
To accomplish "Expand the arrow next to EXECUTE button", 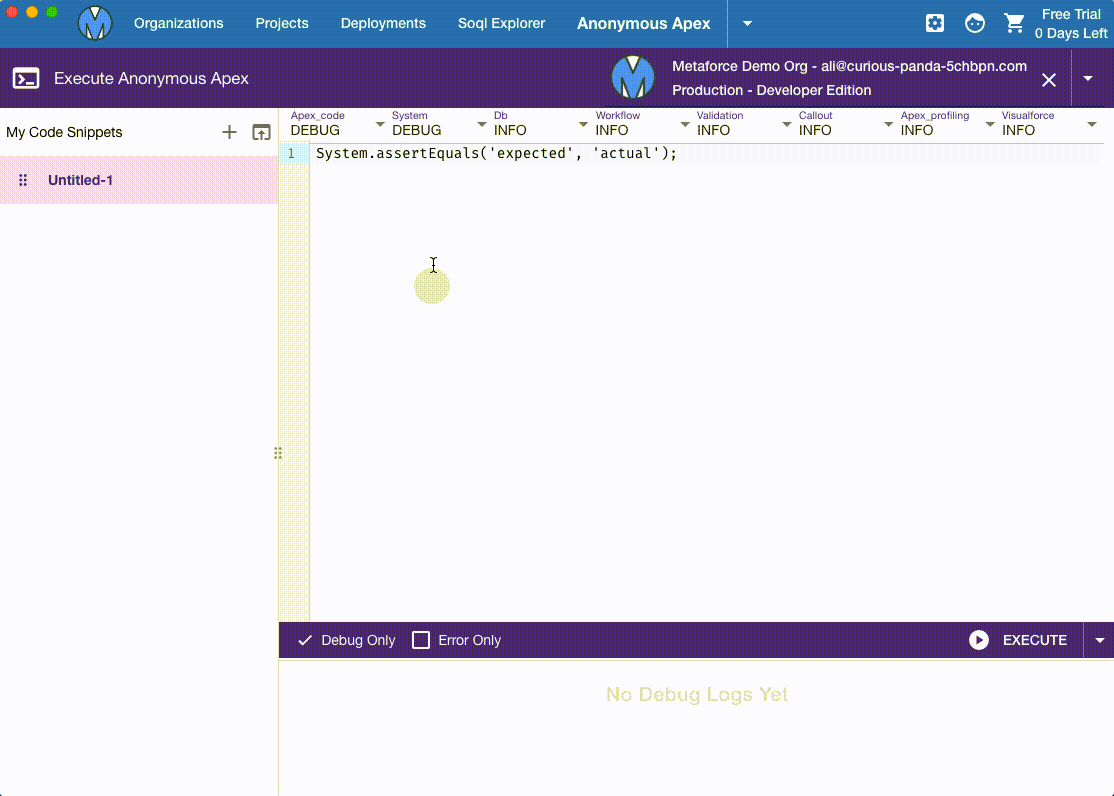I will point(1099,640).
